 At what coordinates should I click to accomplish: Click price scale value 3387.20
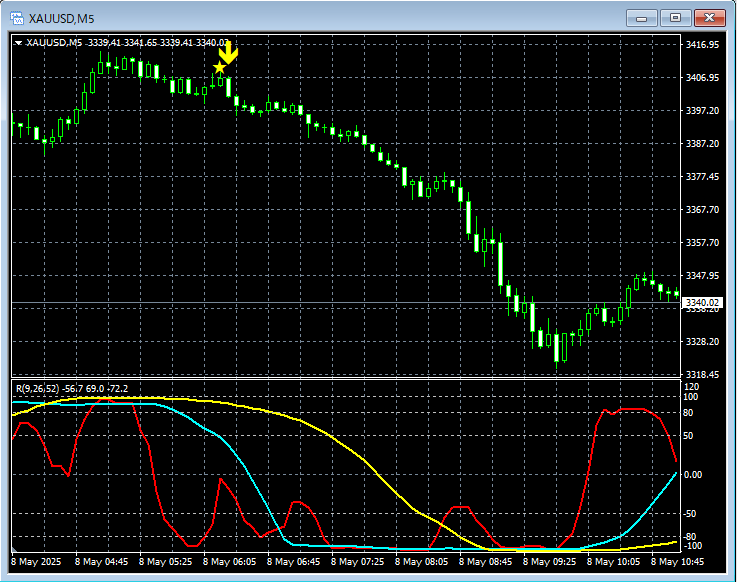(702, 144)
